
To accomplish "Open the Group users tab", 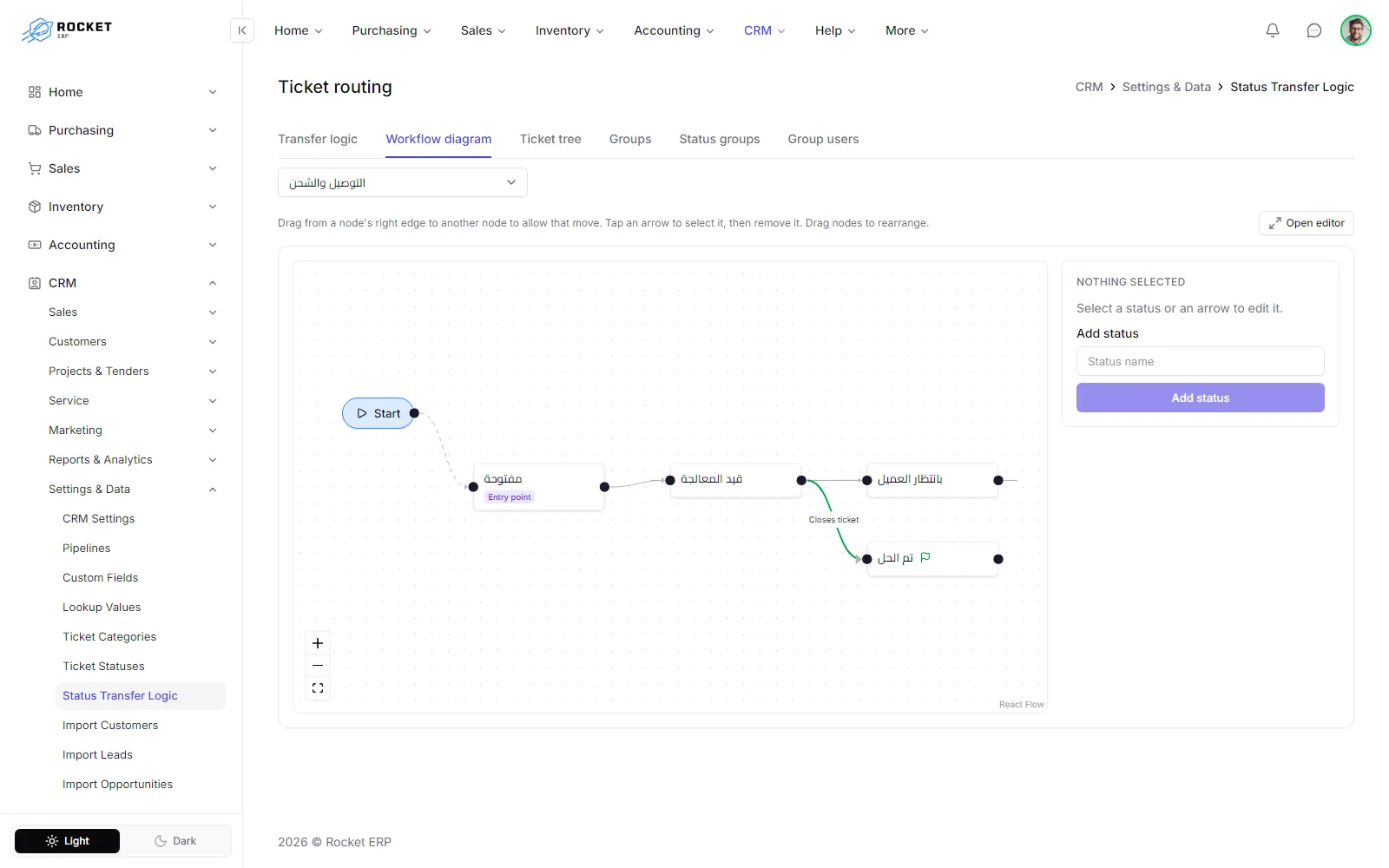I will pos(823,139).
